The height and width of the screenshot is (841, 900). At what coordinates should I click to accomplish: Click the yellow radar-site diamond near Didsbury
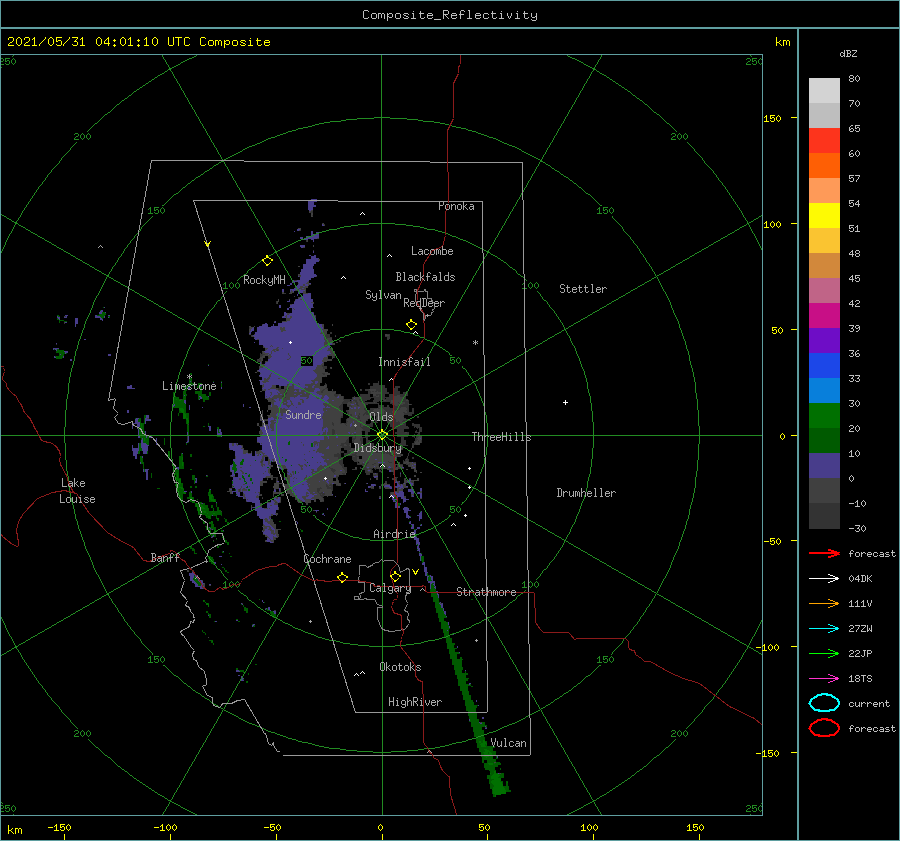382,435
